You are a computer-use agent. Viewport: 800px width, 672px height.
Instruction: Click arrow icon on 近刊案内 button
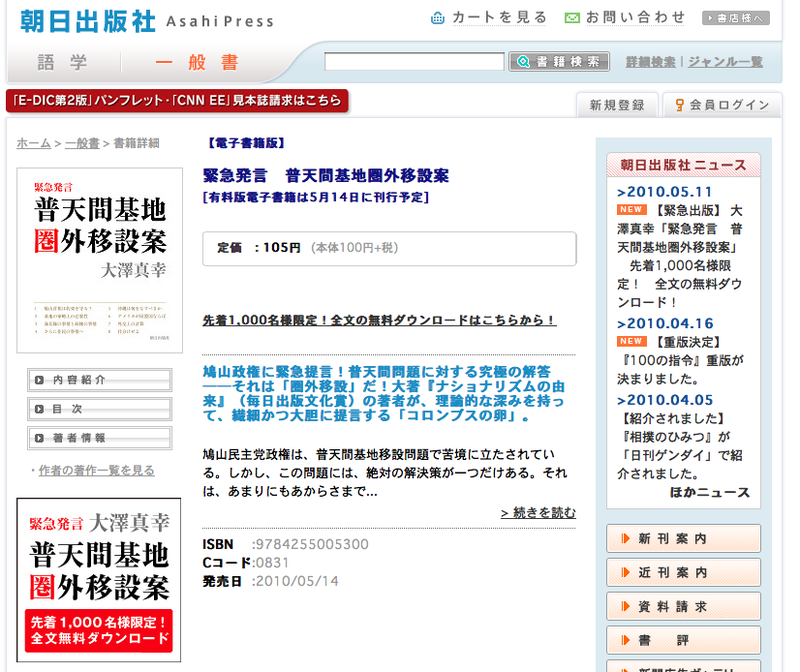click(x=625, y=573)
